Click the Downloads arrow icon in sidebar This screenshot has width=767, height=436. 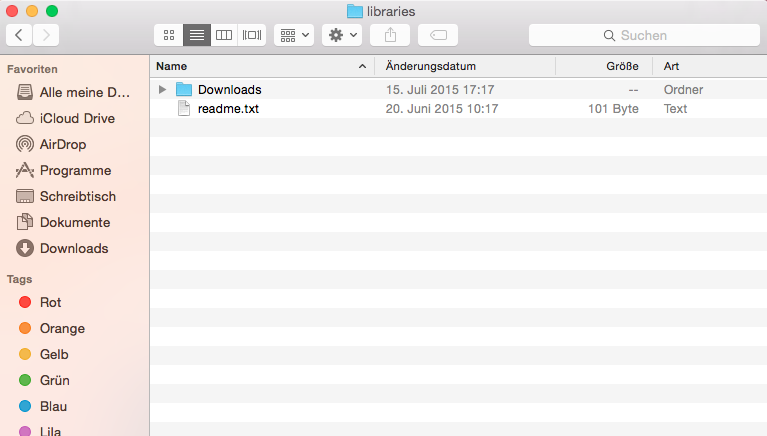pyautogui.click(x=25, y=248)
